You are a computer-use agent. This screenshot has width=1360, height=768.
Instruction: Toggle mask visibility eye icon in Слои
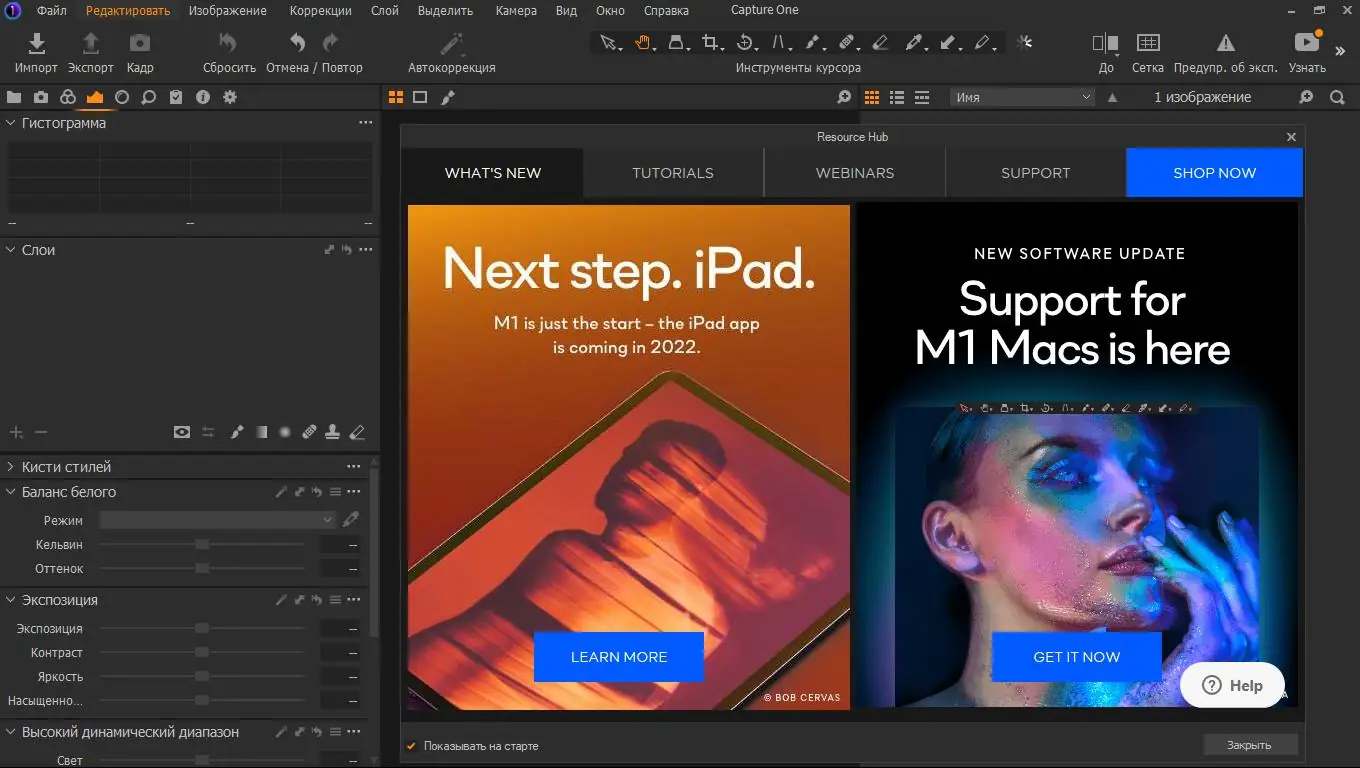181,432
